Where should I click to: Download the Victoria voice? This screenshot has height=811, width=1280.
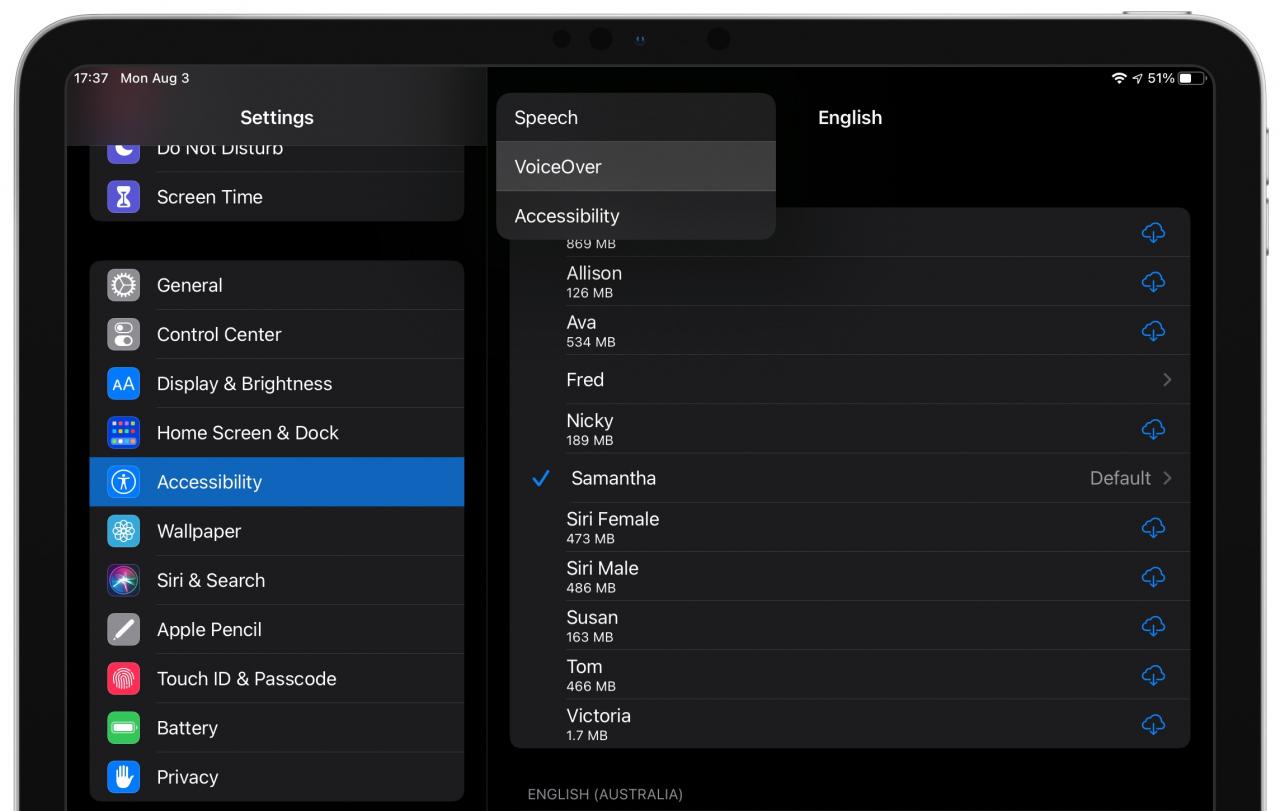(1153, 724)
